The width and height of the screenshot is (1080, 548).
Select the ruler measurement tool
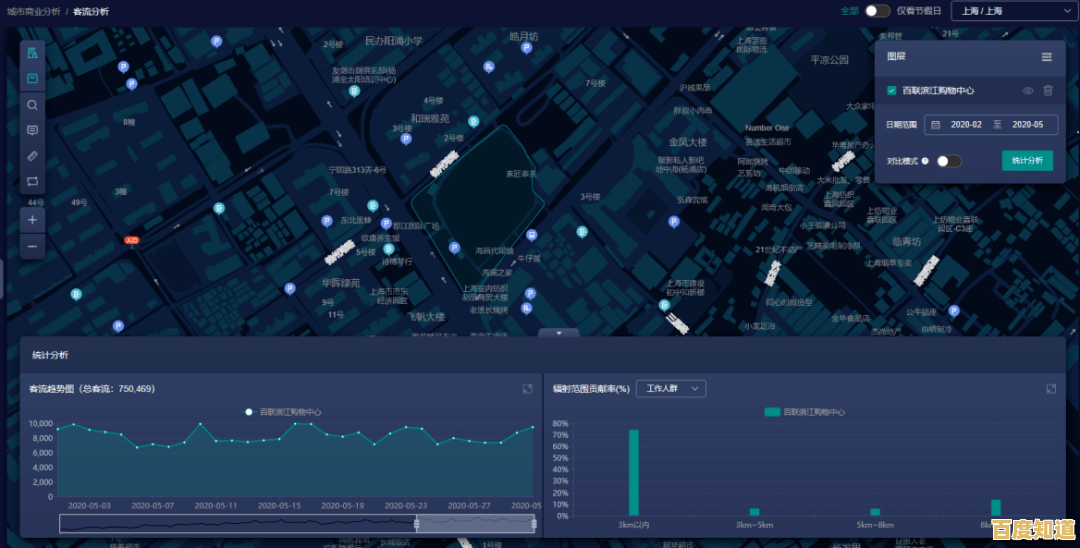coord(32,156)
